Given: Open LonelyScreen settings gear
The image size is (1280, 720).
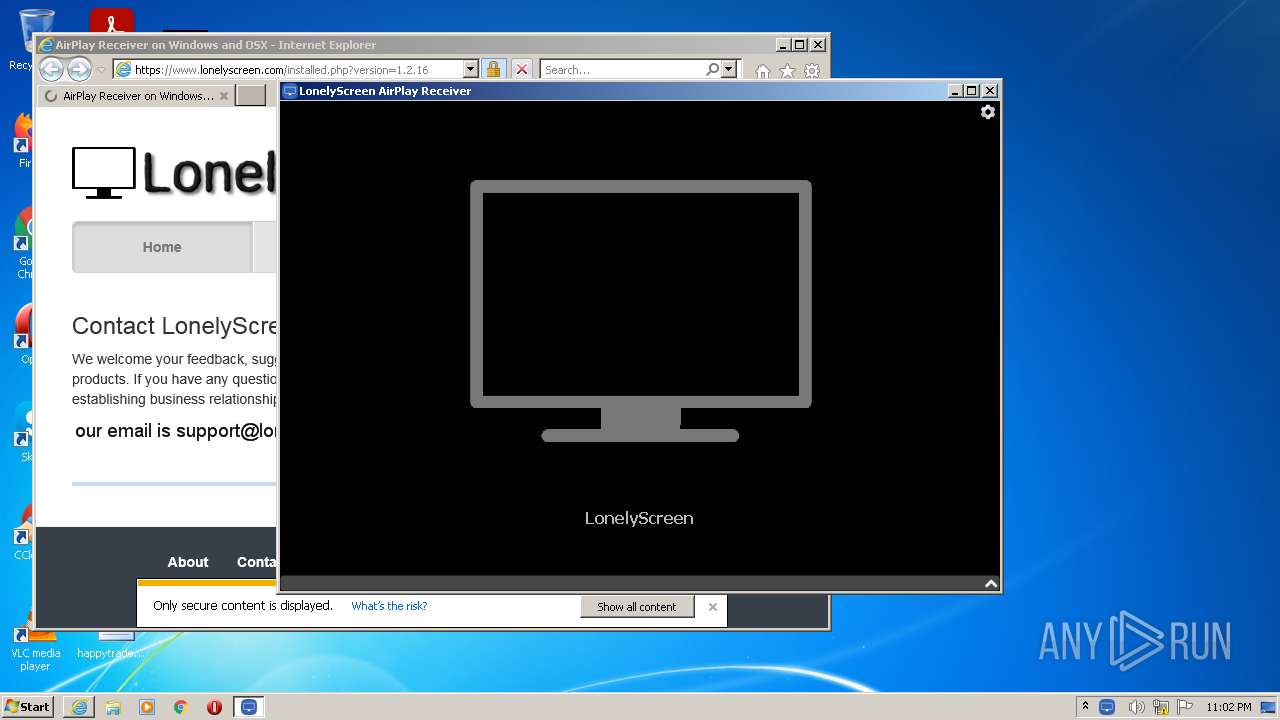Looking at the screenshot, I should (987, 112).
